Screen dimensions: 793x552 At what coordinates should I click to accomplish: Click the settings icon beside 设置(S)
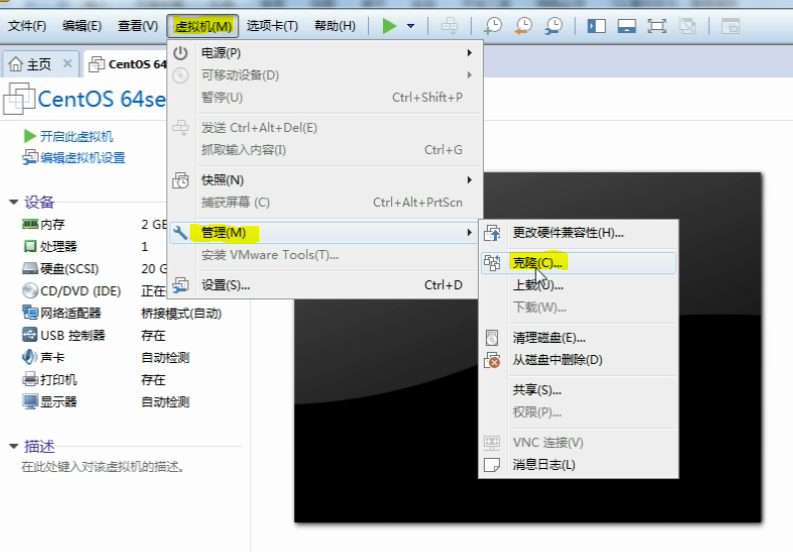181,285
